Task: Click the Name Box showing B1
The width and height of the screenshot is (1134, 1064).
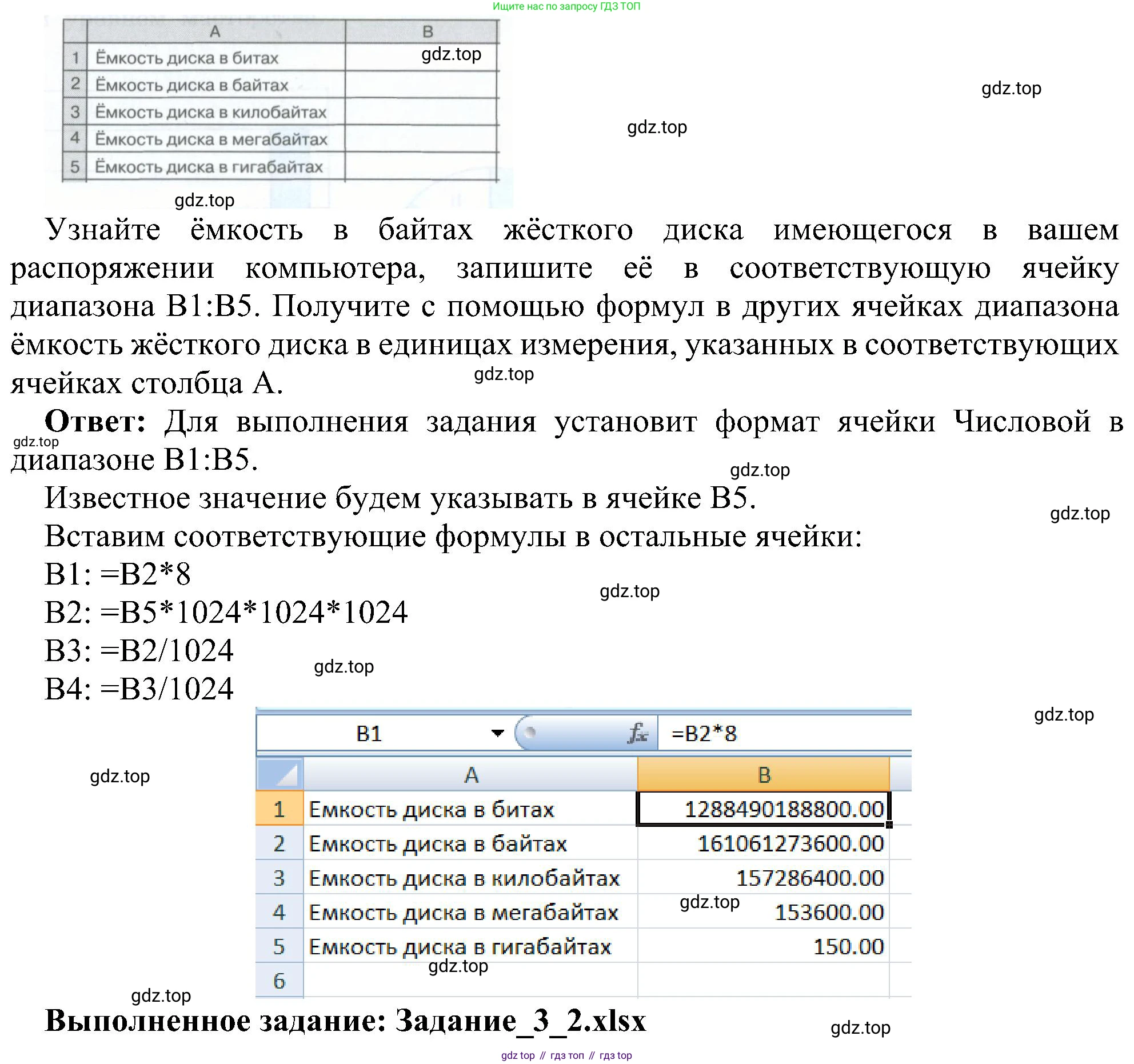Action: coord(369,733)
